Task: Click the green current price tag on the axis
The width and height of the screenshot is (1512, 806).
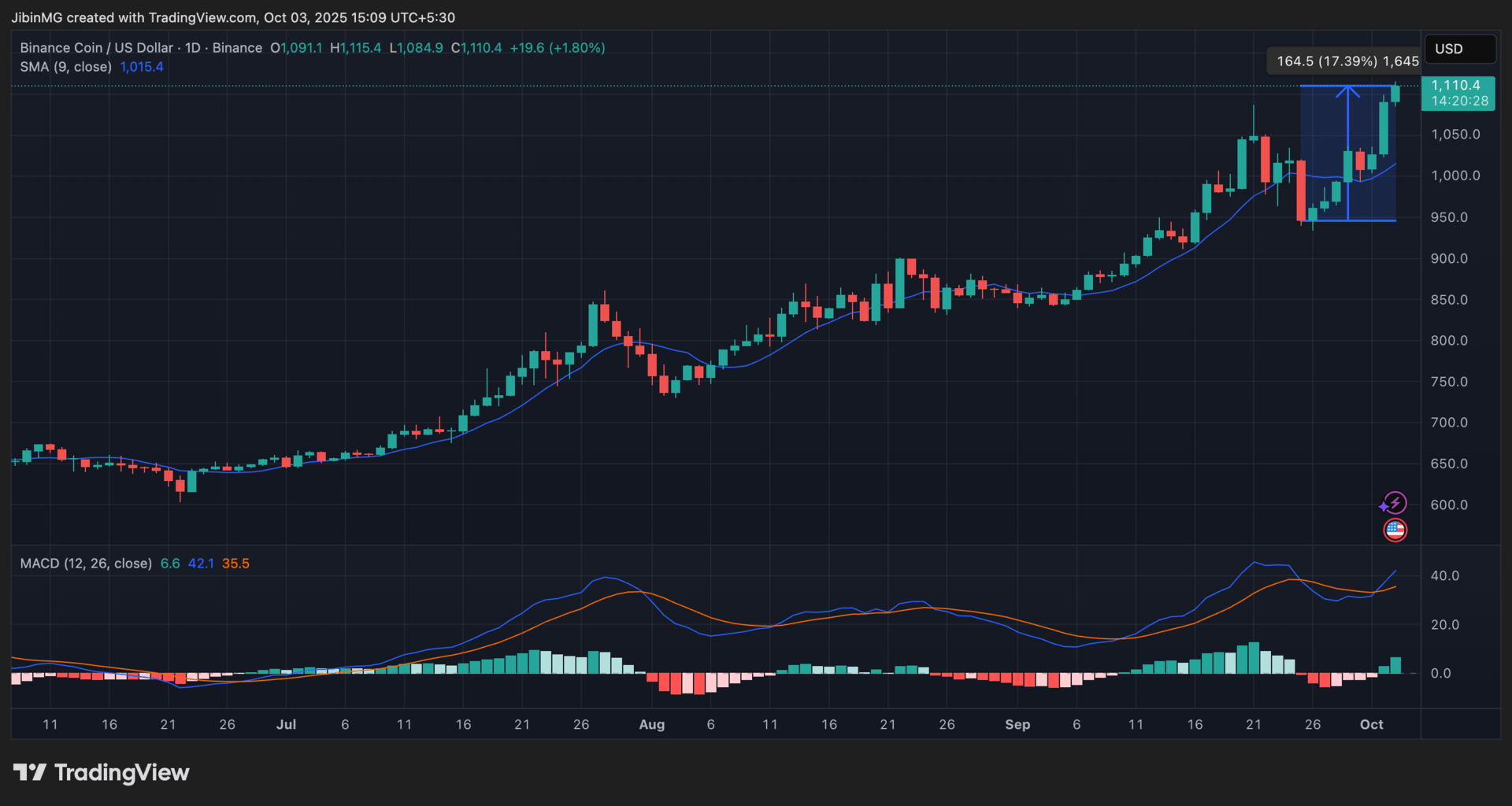Action: click(1459, 93)
